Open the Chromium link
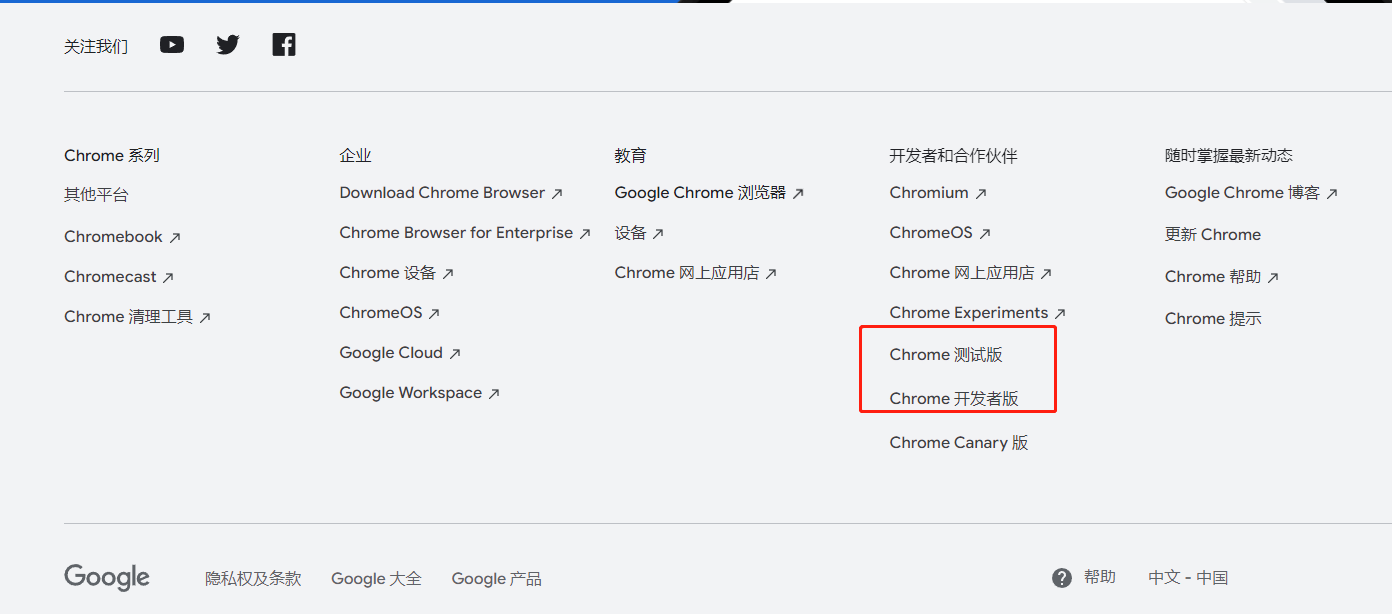The image size is (1392, 614). tap(929, 193)
